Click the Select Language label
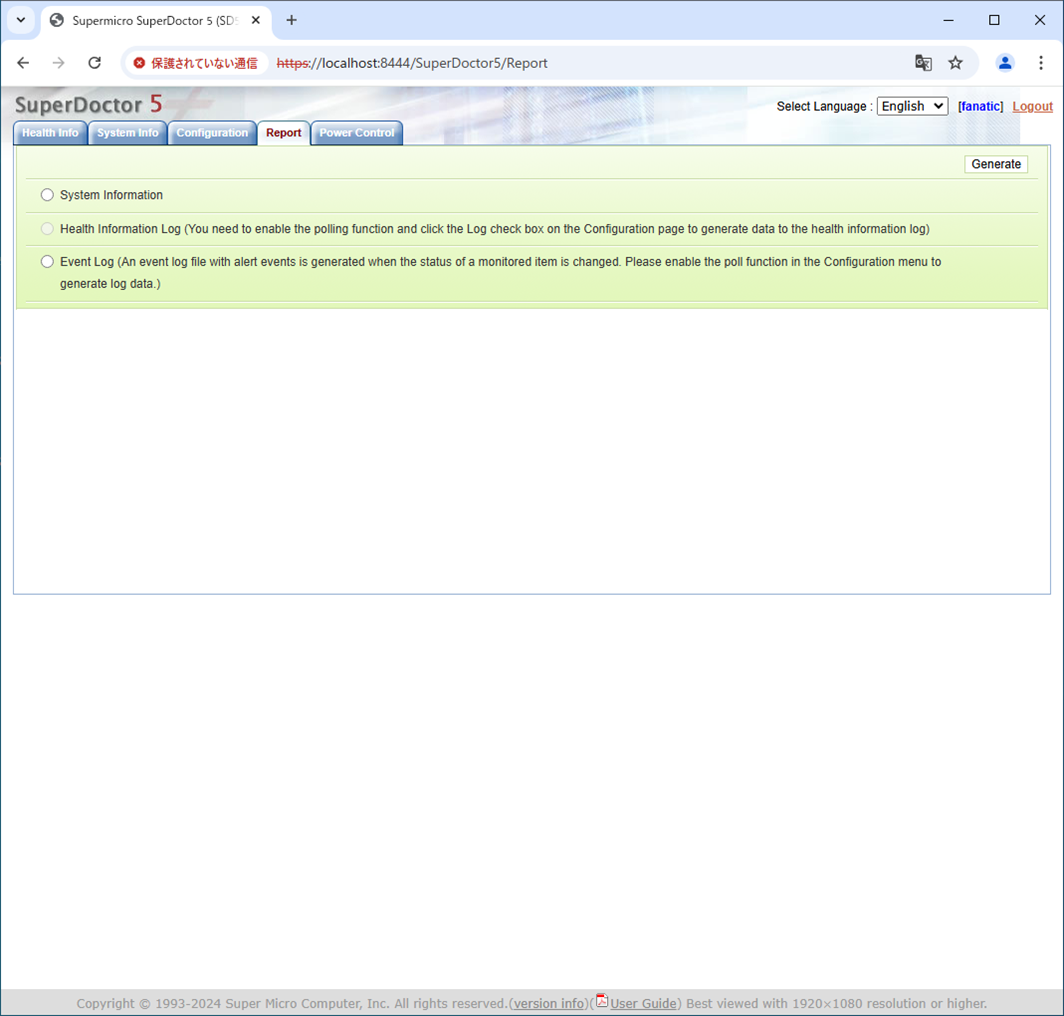 pos(824,107)
